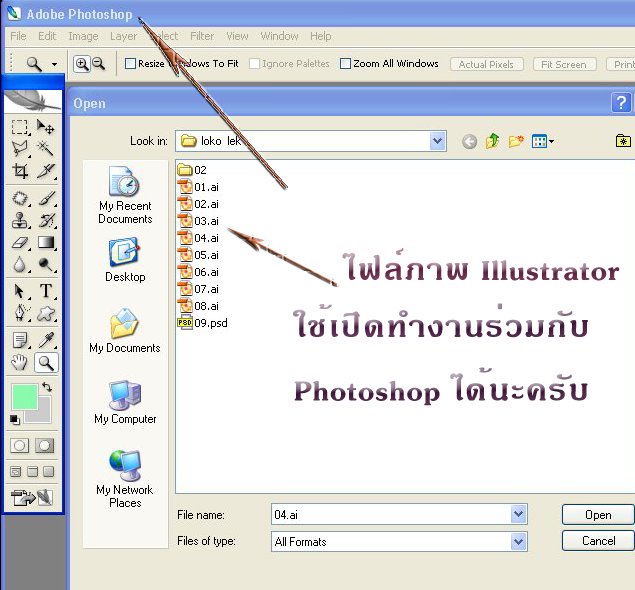
Task: Select the Magic Wand tool
Action: (x=45, y=148)
